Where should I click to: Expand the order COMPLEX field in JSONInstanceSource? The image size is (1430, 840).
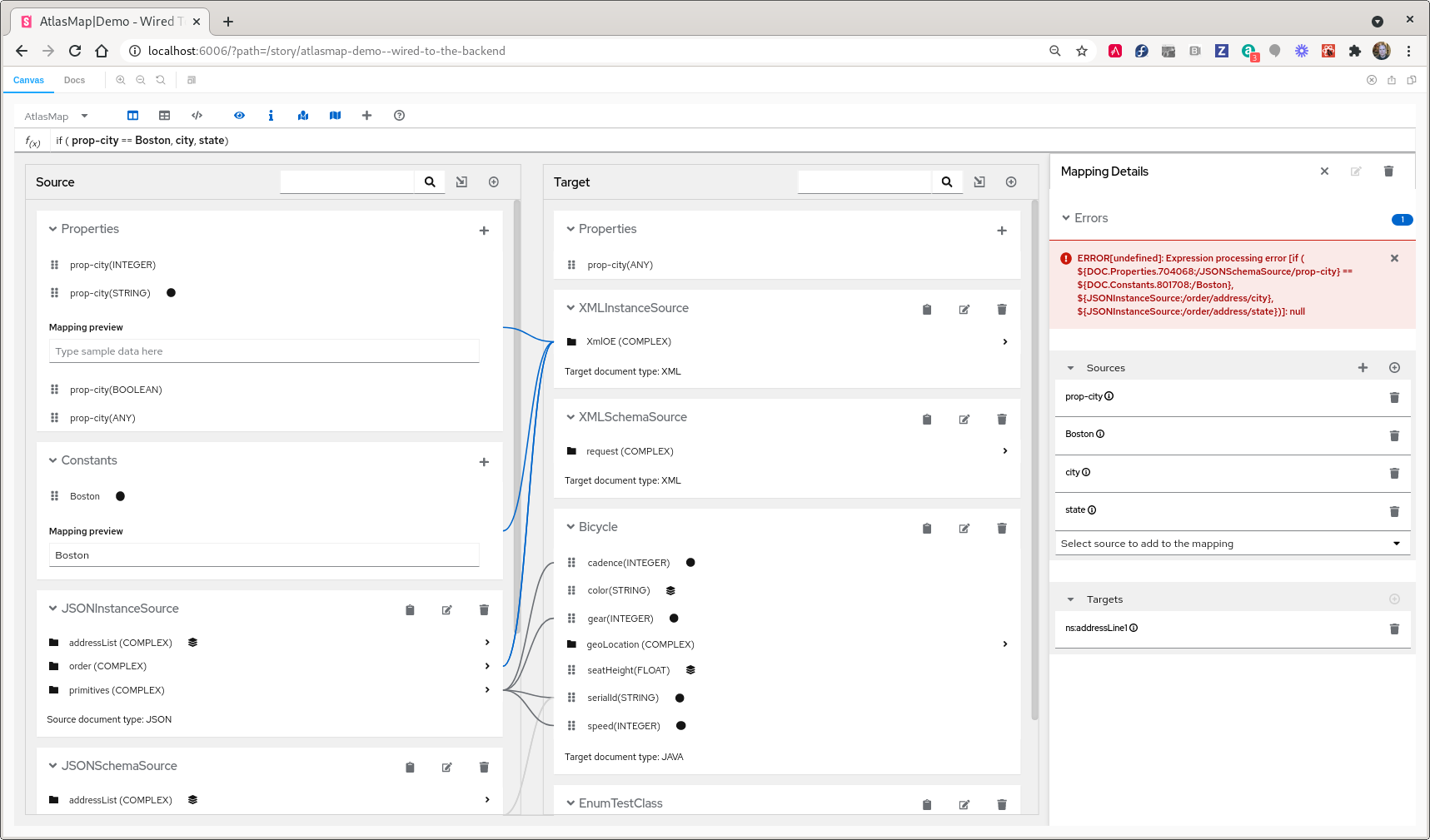tap(487, 665)
